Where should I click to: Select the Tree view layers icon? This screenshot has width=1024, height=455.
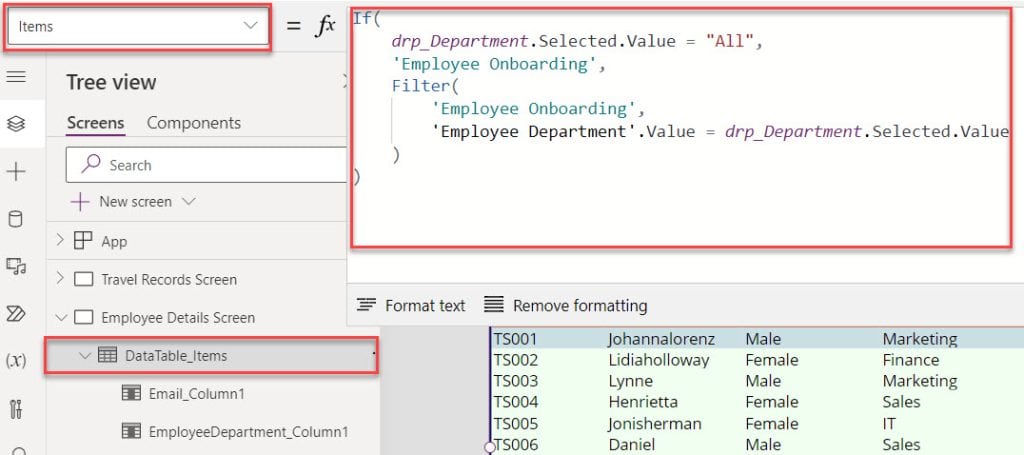(x=16, y=123)
